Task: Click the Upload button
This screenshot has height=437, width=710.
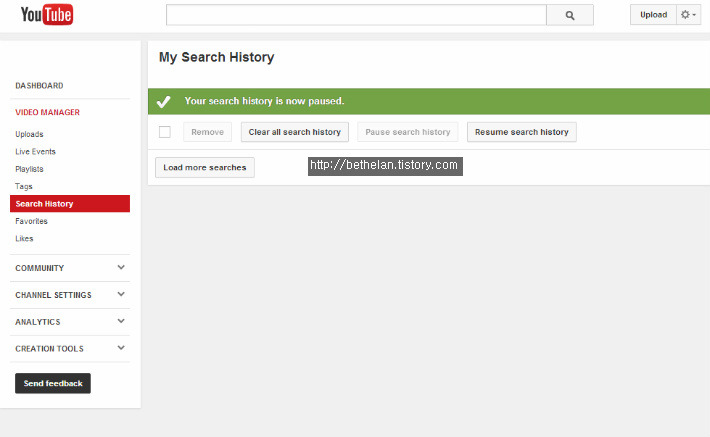Action: point(653,15)
